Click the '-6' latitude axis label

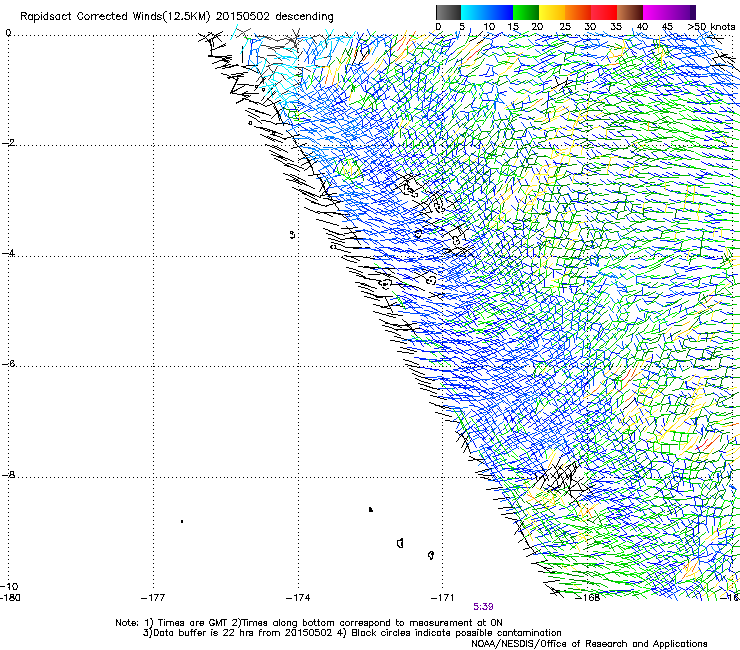click(8, 363)
